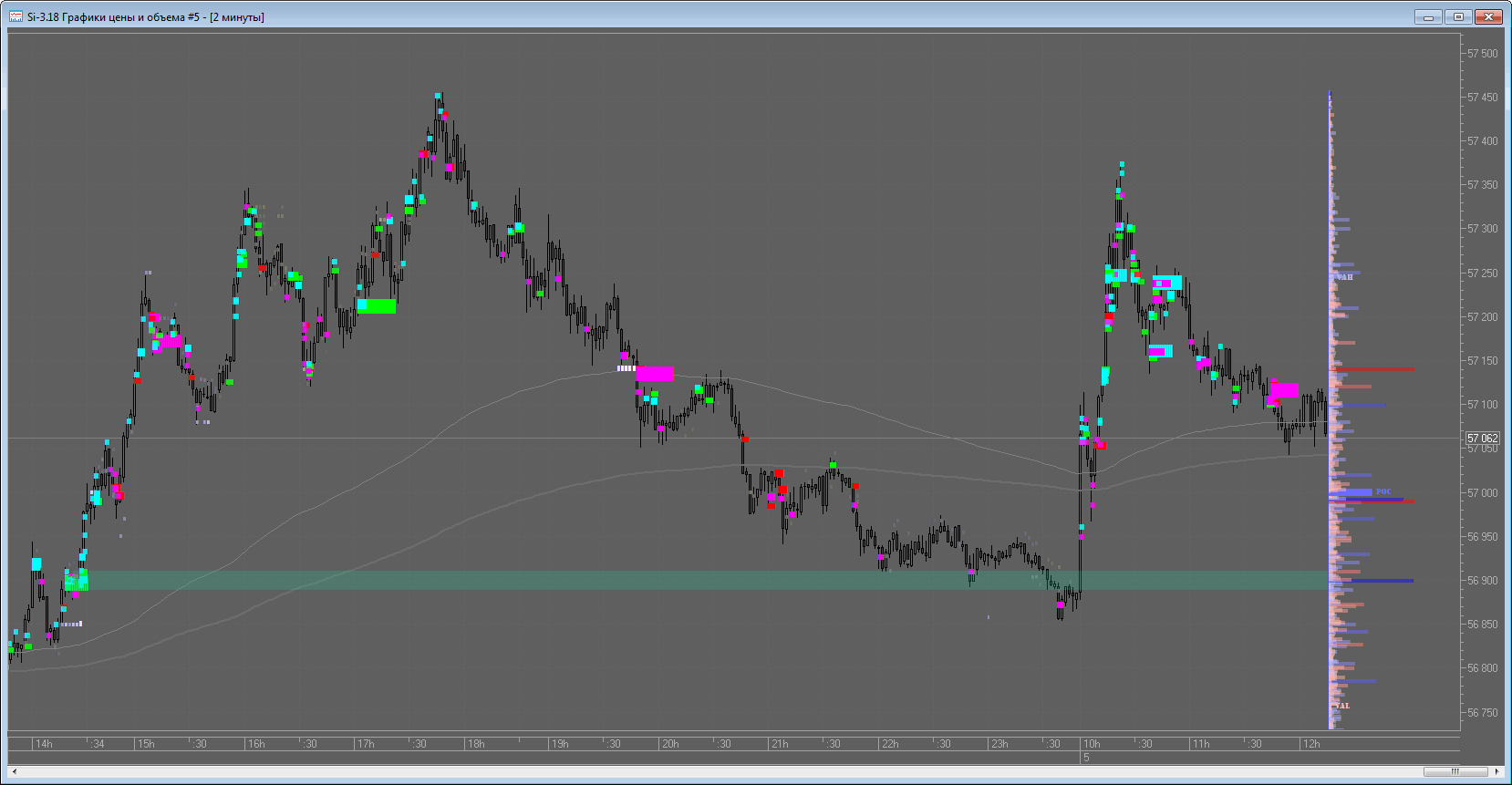Click the 57 100 price axis label
Viewport: 1512px width, 785px height.
tap(1482, 405)
